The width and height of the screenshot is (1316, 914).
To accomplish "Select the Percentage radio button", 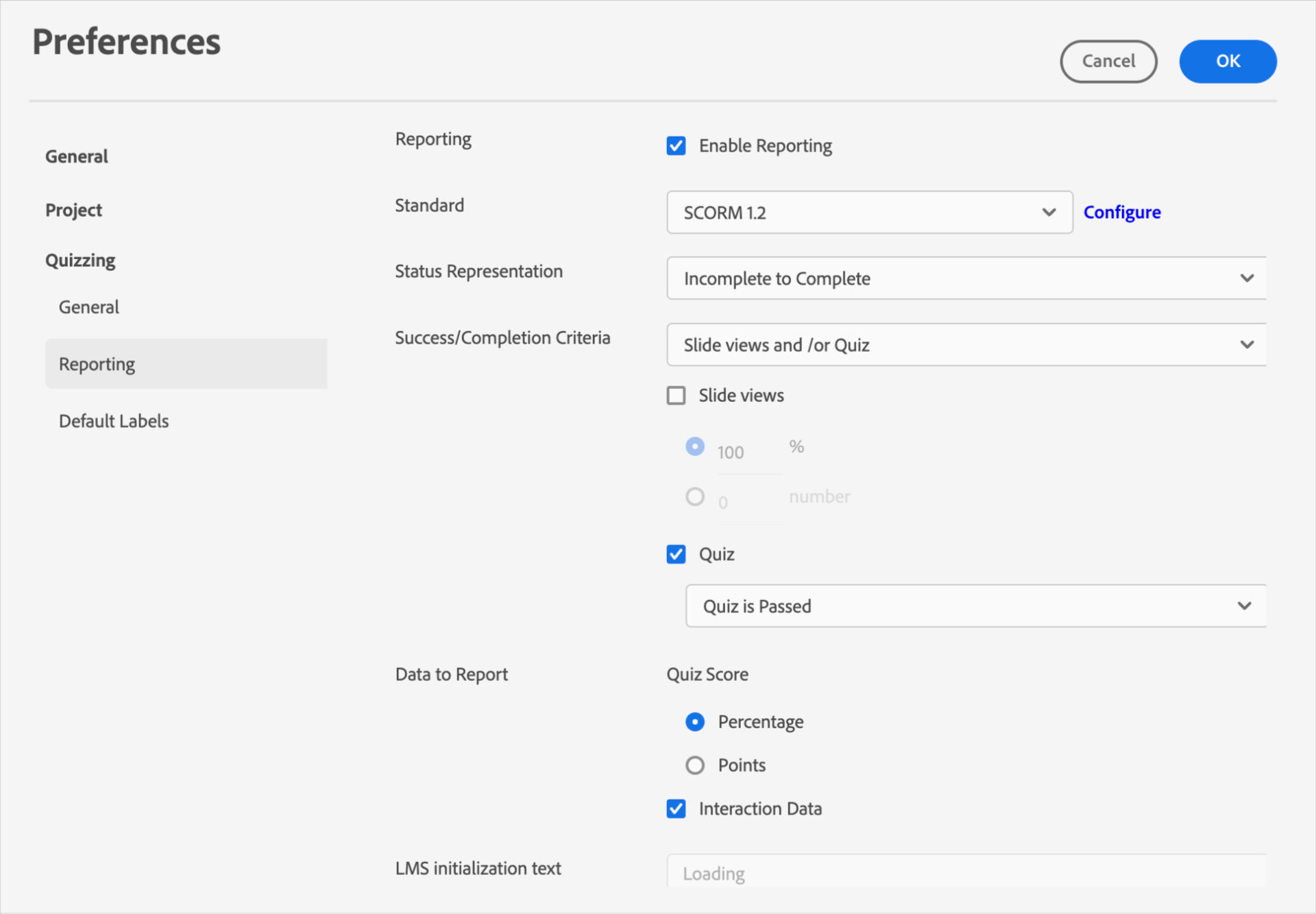I will [x=694, y=722].
